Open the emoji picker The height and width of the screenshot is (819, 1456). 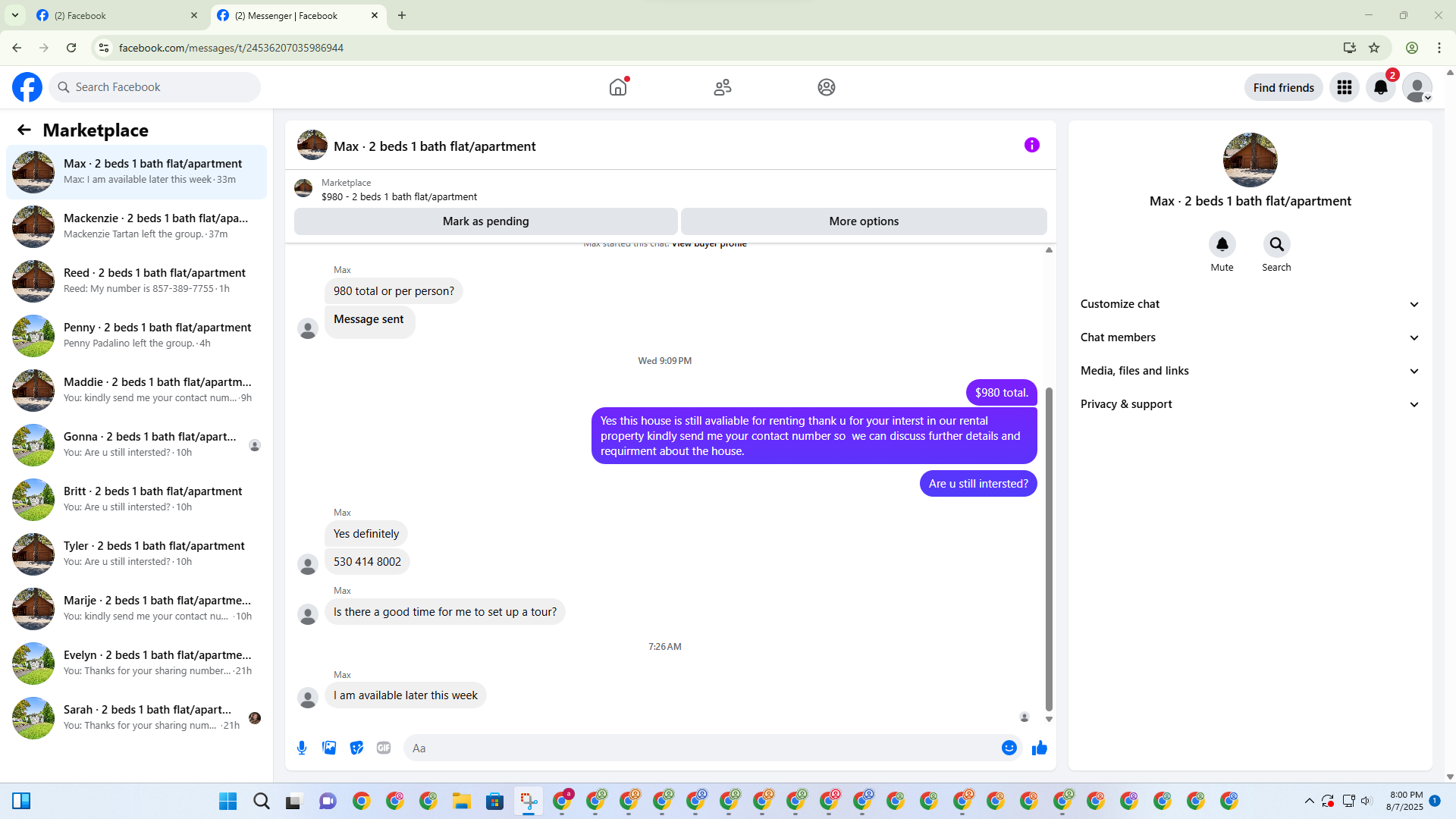pos(1009,748)
